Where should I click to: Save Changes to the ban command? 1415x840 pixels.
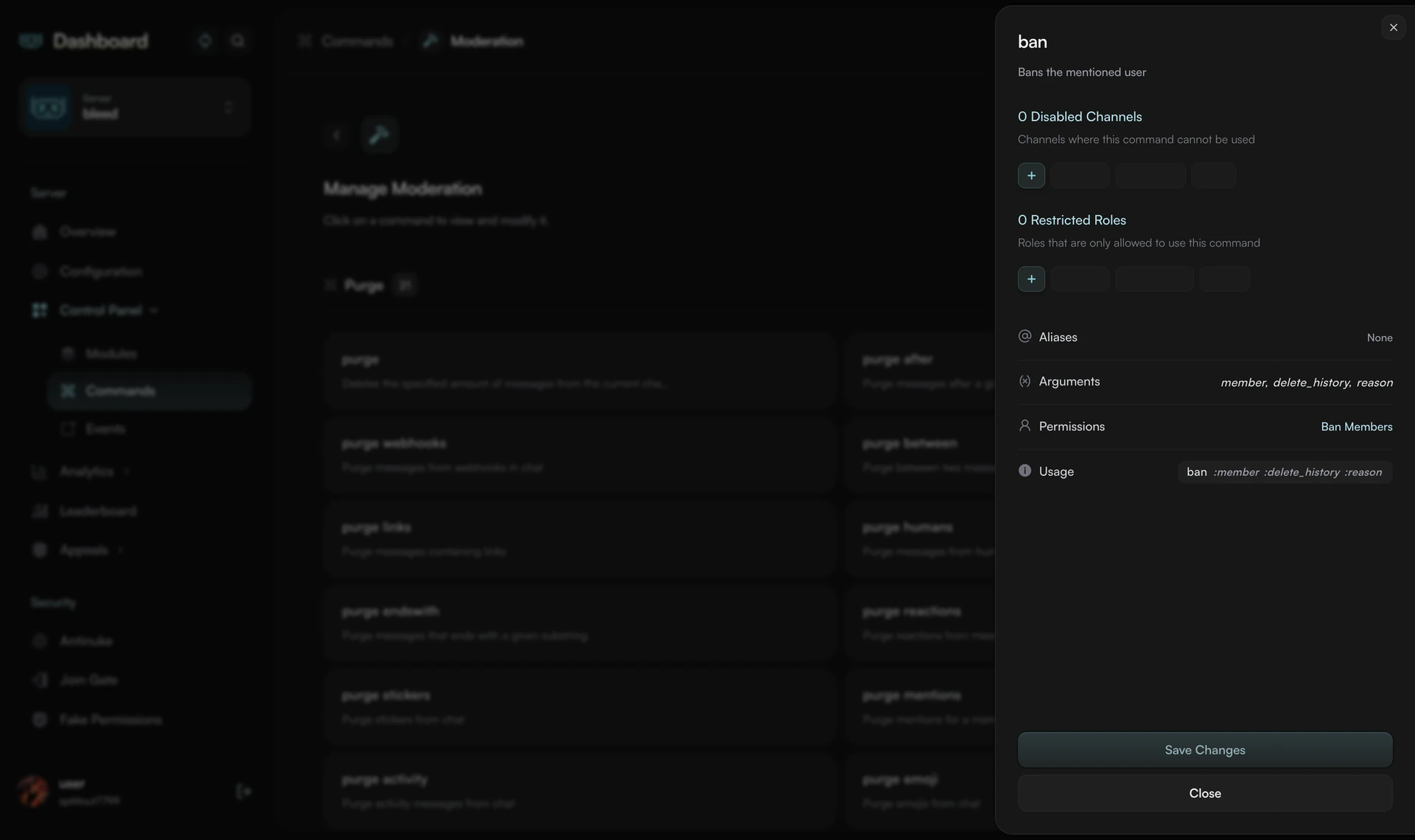pyautogui.click(x=1205, y=749)
